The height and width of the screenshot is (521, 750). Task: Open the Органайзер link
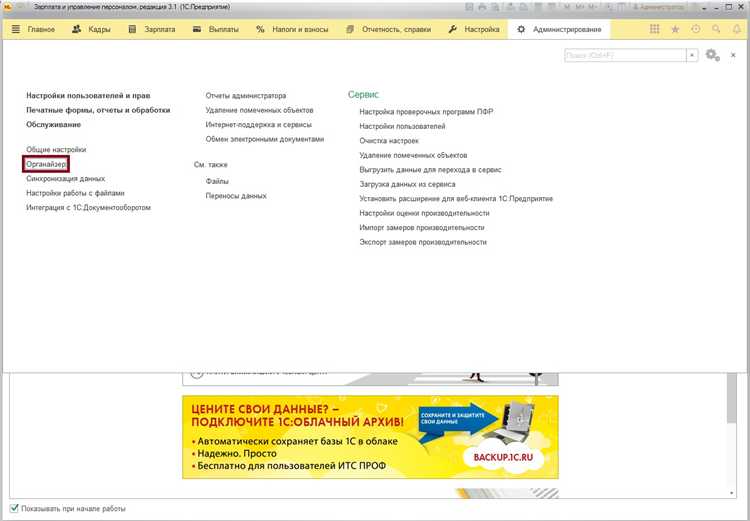(46, 164)
